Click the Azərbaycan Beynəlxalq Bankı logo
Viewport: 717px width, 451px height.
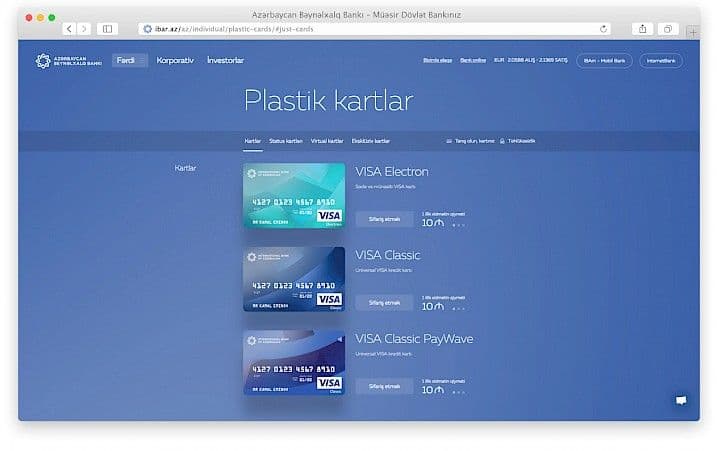[69, 61]
